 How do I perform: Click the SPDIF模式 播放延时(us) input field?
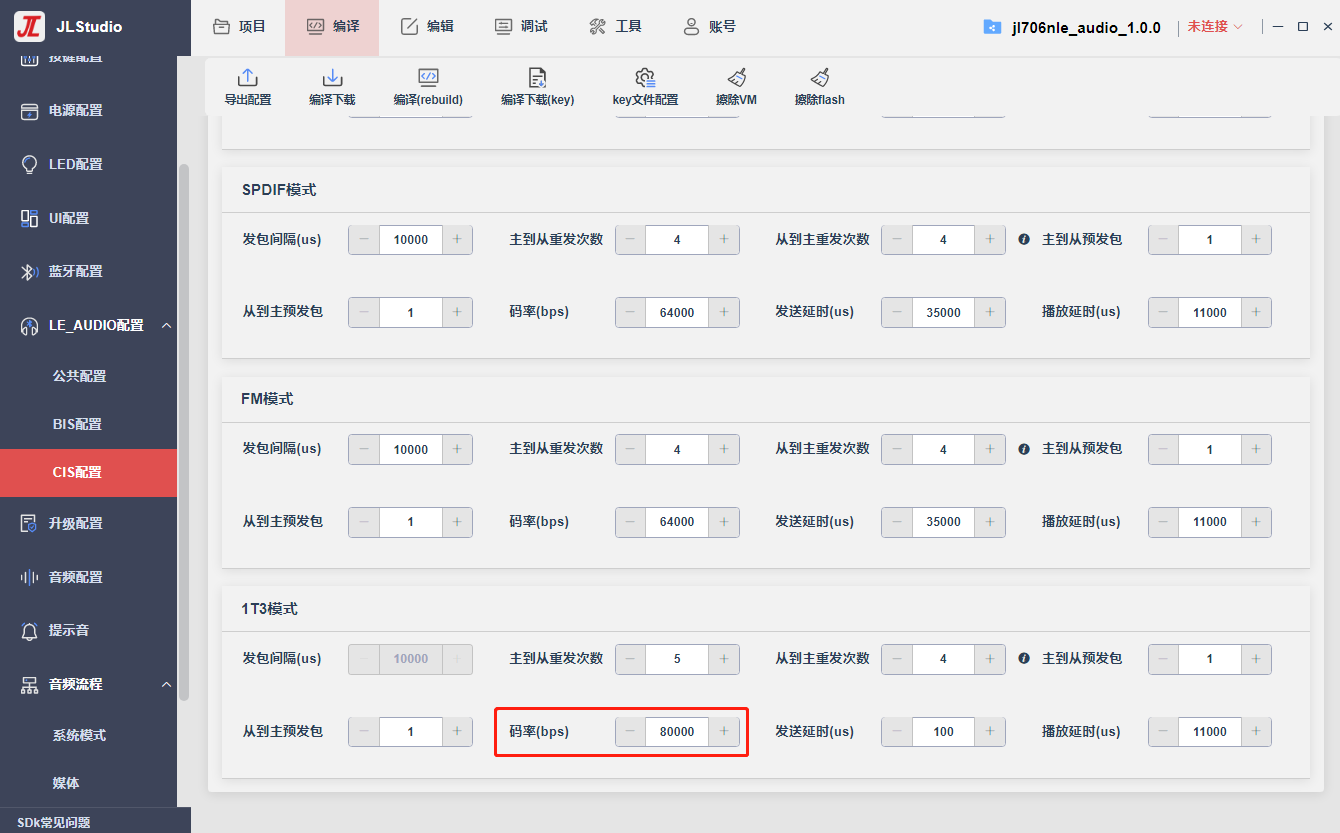pyautogui.click(x=1210, y=312)
